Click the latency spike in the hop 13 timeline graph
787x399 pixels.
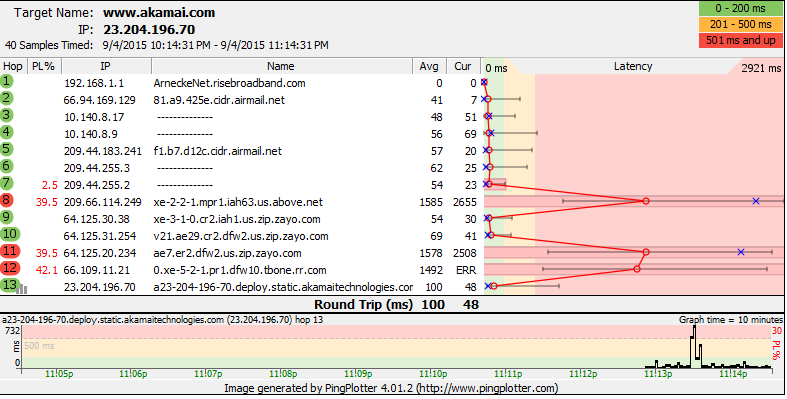pyautogui.click(x=695, y=345)
